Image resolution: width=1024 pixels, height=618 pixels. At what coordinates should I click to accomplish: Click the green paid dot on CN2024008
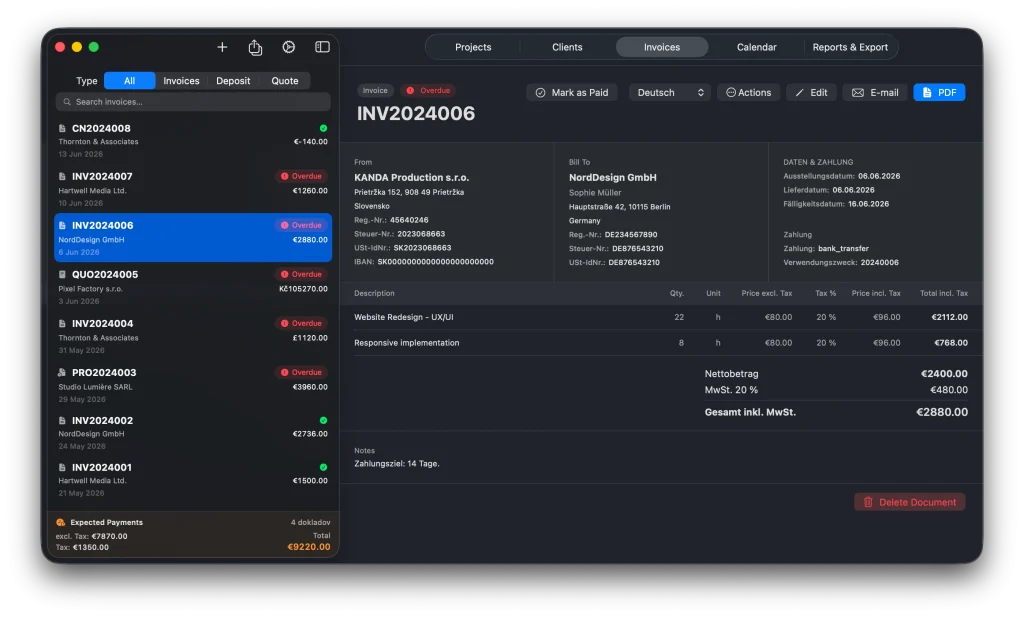pyautogui.click(x=323, y=128)
